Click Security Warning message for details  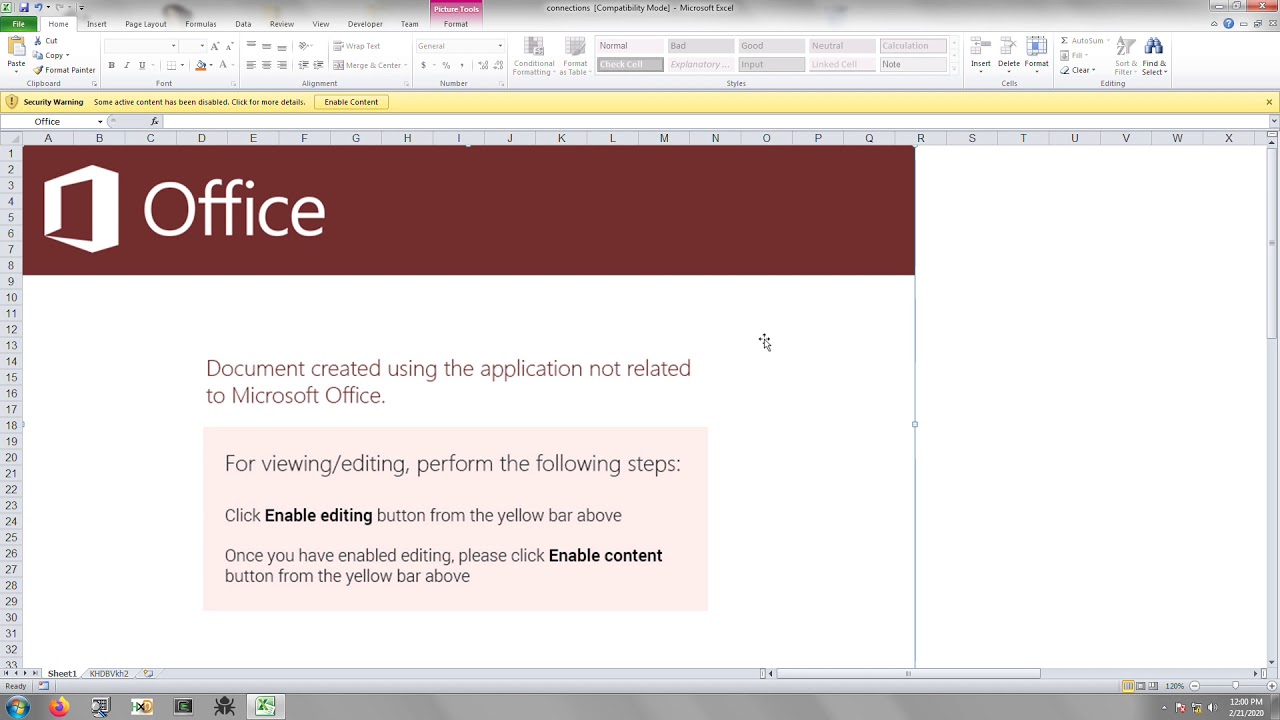pos(199,102)
